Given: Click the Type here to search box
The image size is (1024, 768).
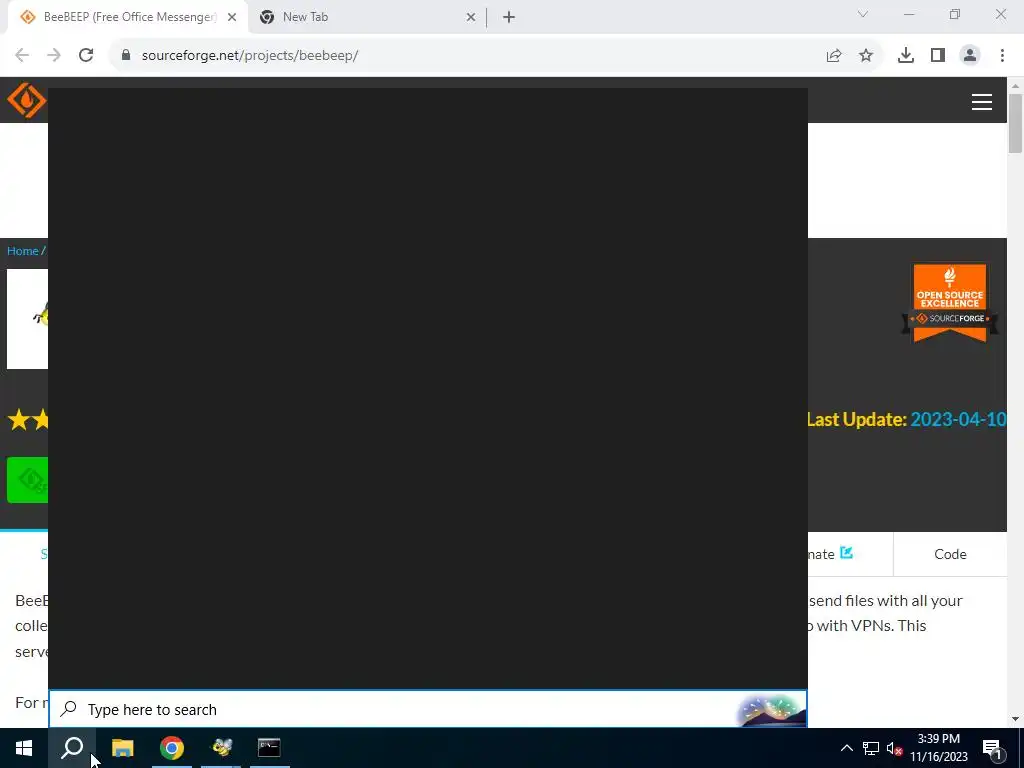Looking at the screenshot, I should pos(428,709).
